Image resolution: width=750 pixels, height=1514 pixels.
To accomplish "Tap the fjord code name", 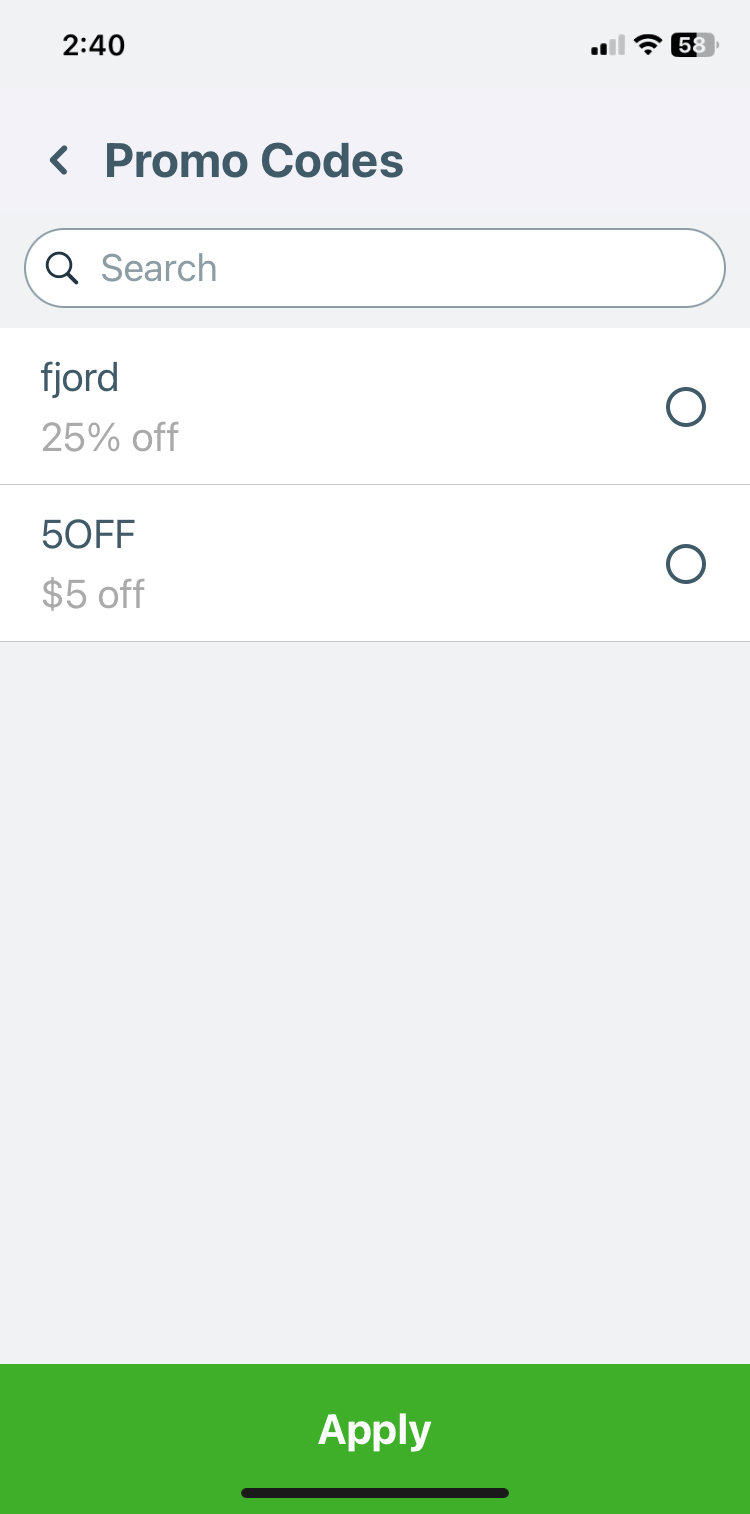I will (x=80, y=378).
